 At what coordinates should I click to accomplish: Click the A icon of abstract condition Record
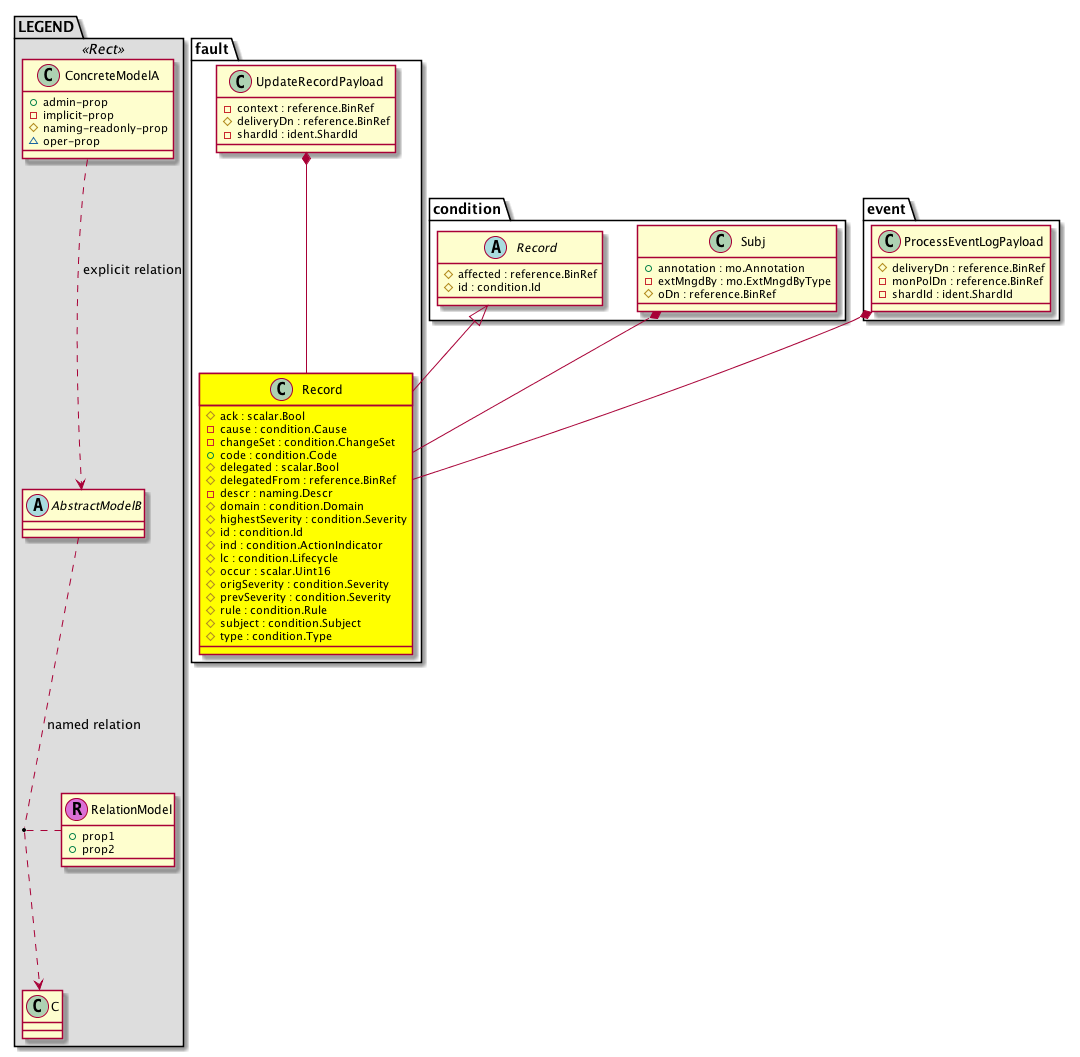(458, 248)
